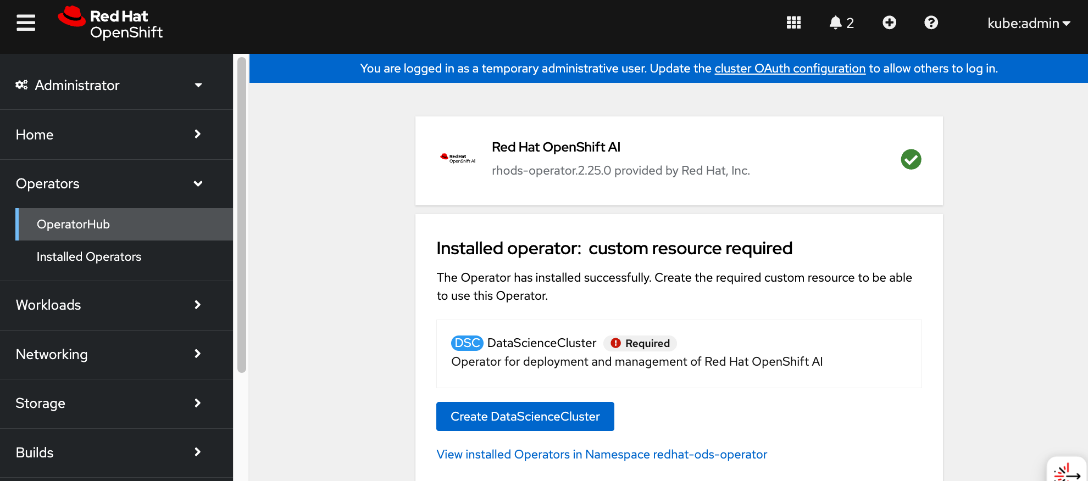Go to Installed Operators in sidebar
The height and width of the screenshot is (481, 1088).
tap(124, 257)
